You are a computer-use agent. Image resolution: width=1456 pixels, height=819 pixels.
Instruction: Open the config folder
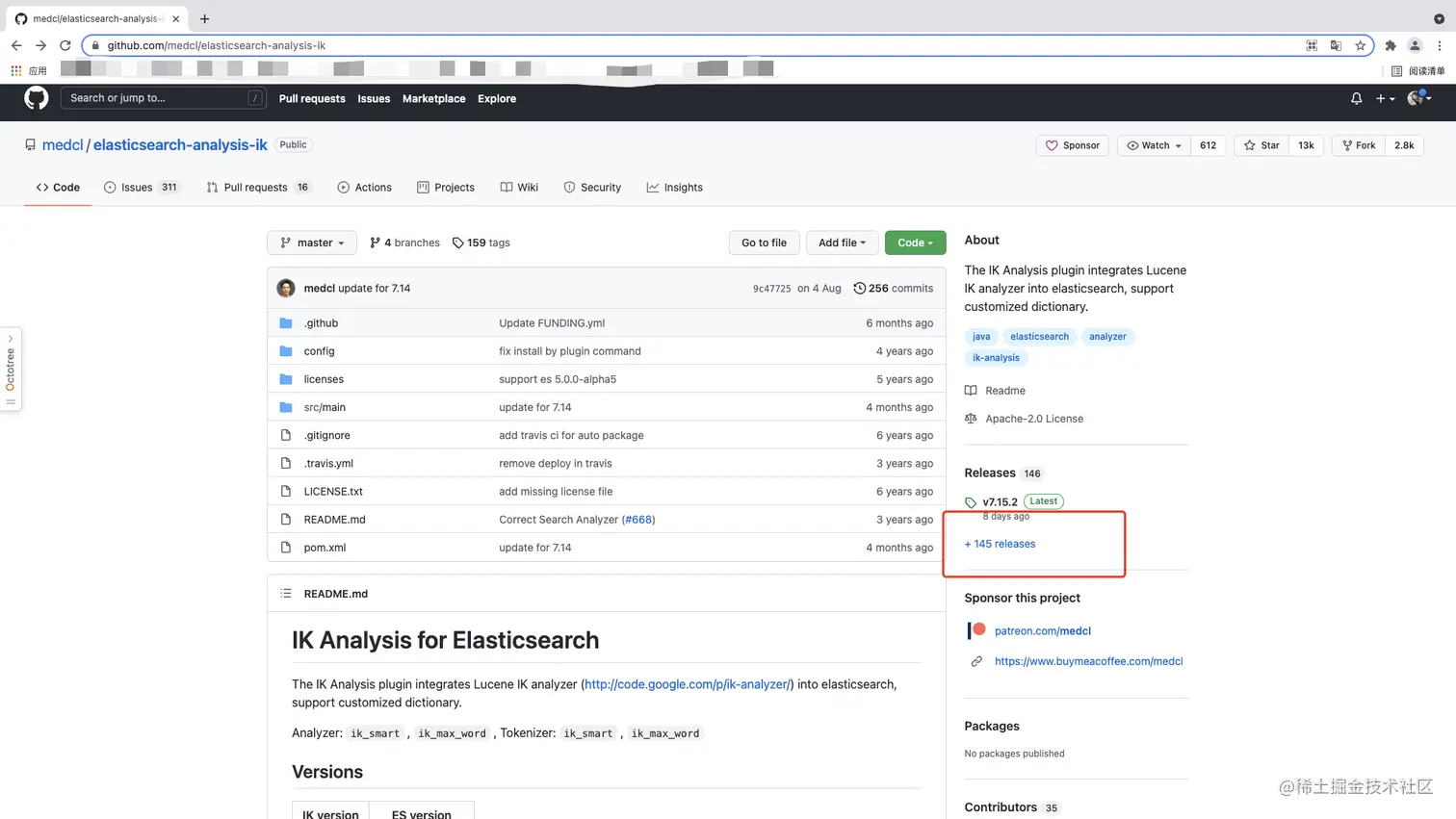319,351
